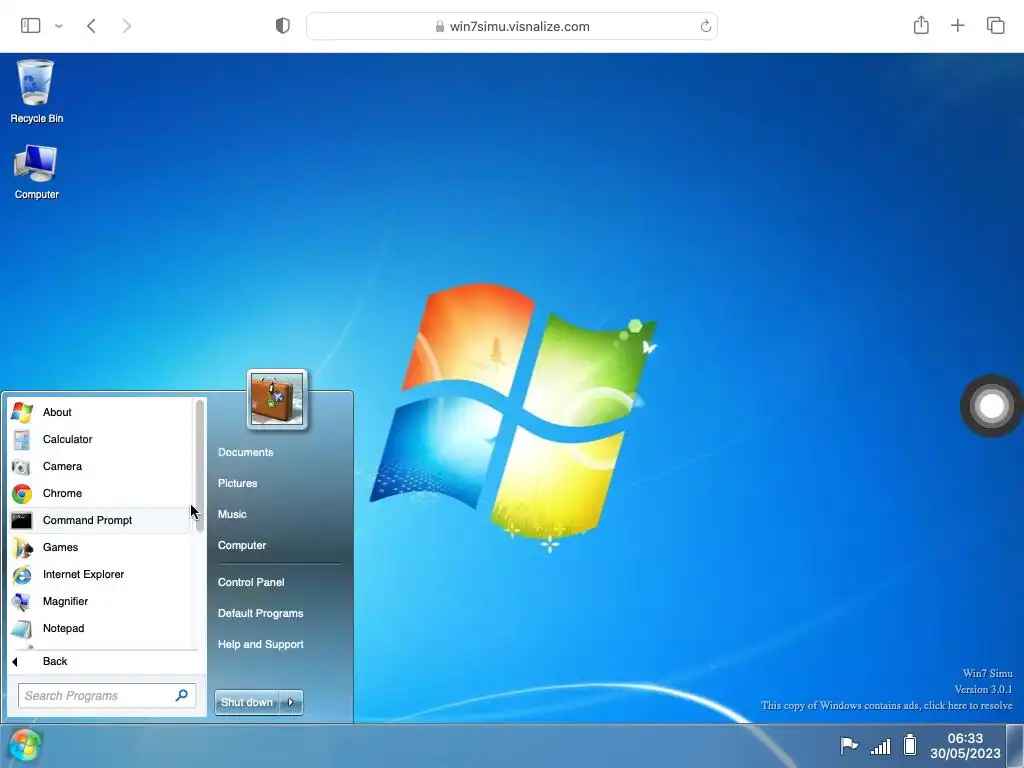Click the privacy shield icon in Safari
This screenshot has height=768, width=1024.
(x=283, y=26)
